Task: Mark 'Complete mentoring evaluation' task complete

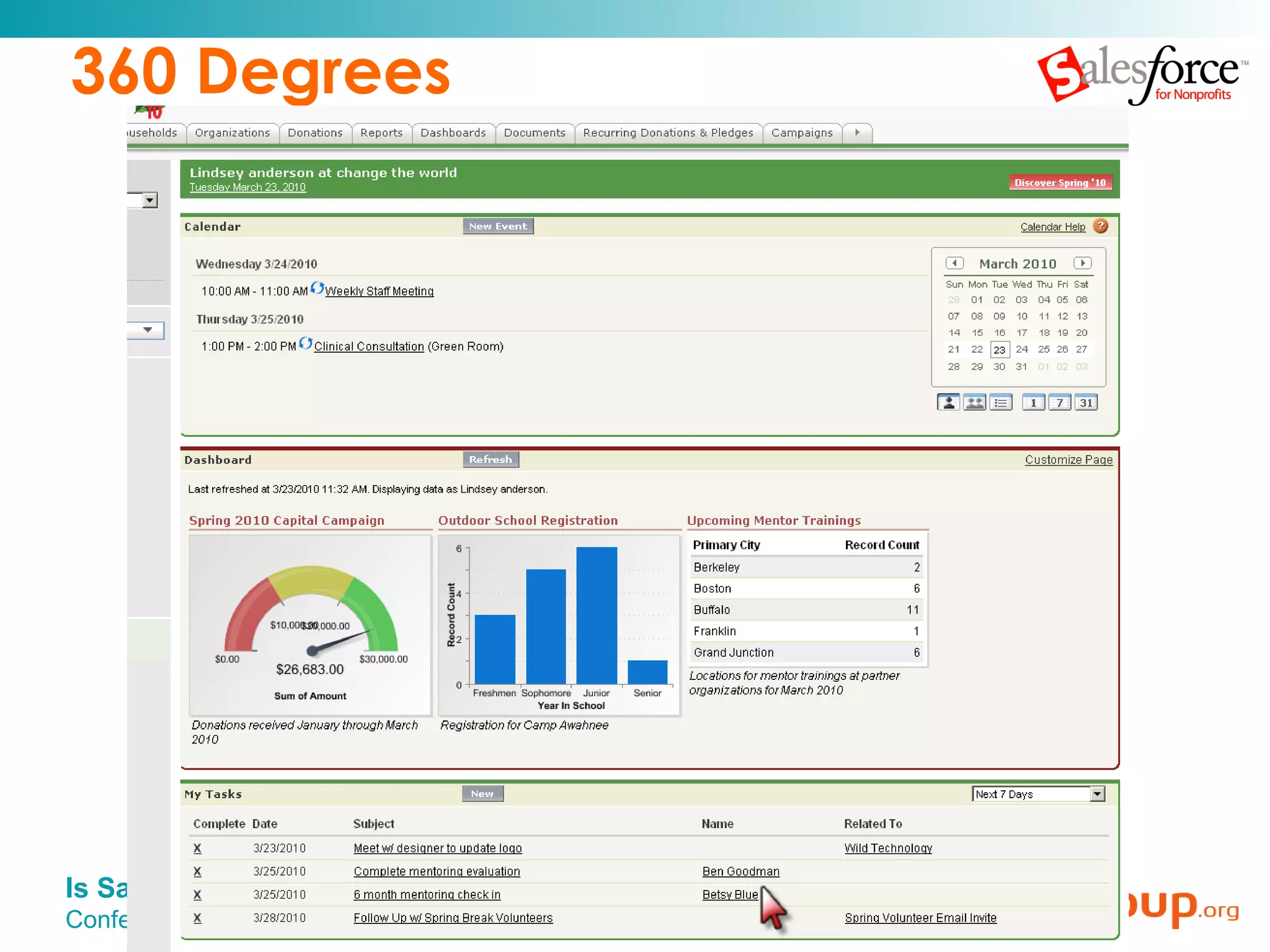Action: click(197, 871)
